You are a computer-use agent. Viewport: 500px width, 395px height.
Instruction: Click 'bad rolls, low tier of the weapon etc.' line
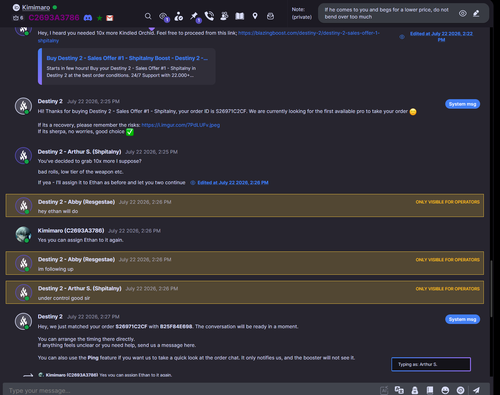point(80,172)
